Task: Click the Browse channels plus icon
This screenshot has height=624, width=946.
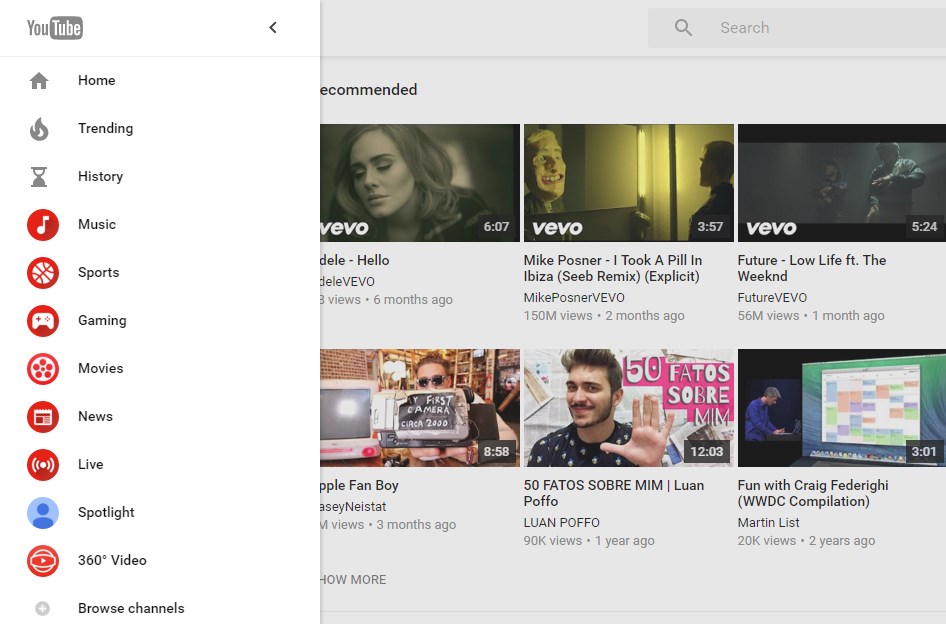Action: (42, 608)
